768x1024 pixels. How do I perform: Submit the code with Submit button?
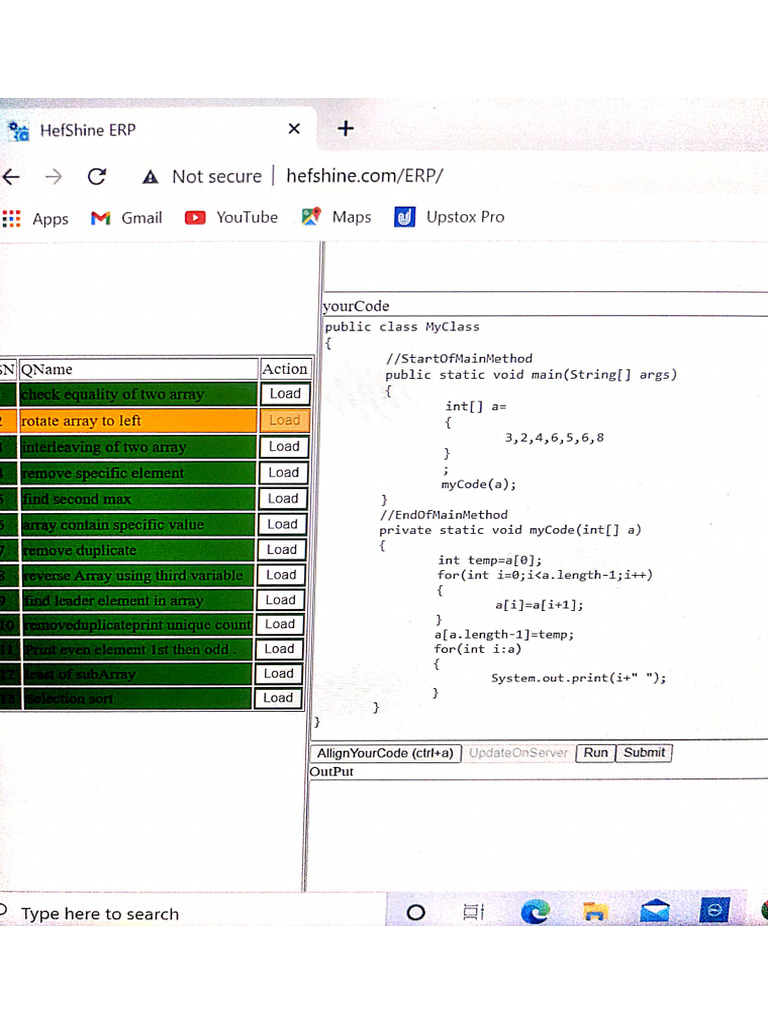coord(644,753)
